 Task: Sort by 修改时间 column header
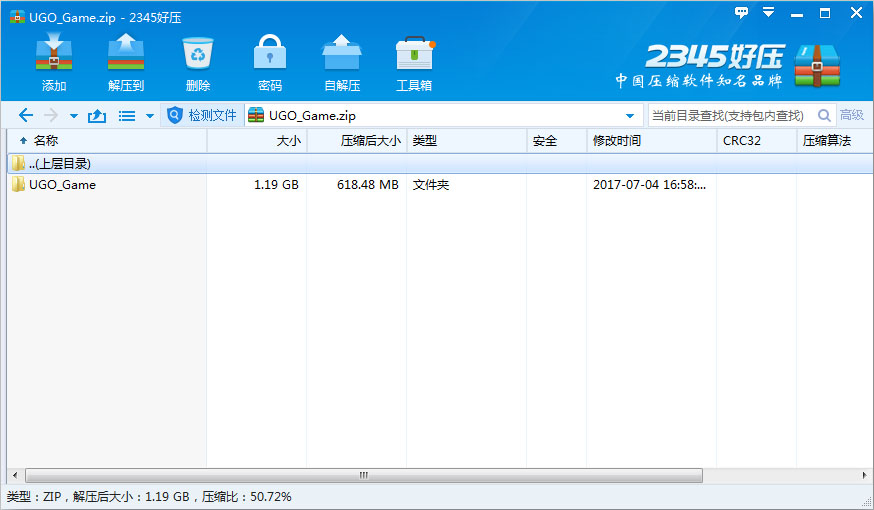click(652, 140)
